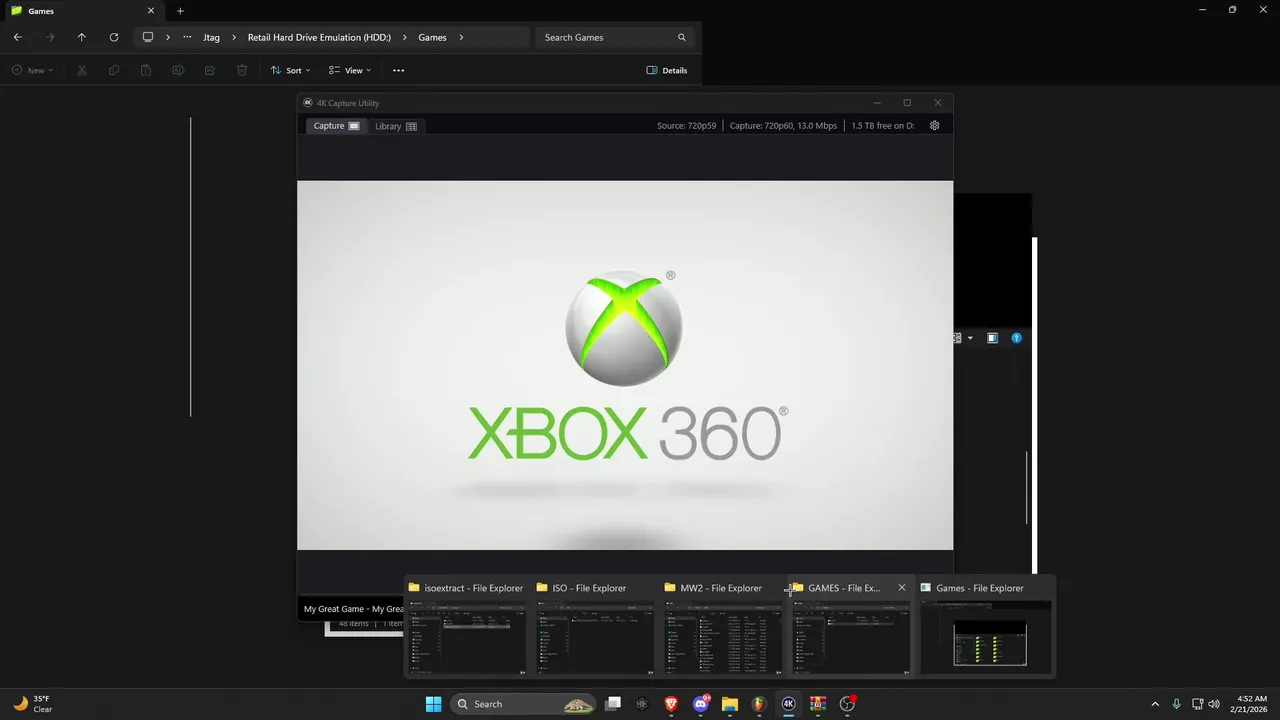Expand chevron after Games breadcrumb
Screen dimensions: 1280x720
pyautogui.click(x=461, y=37)
